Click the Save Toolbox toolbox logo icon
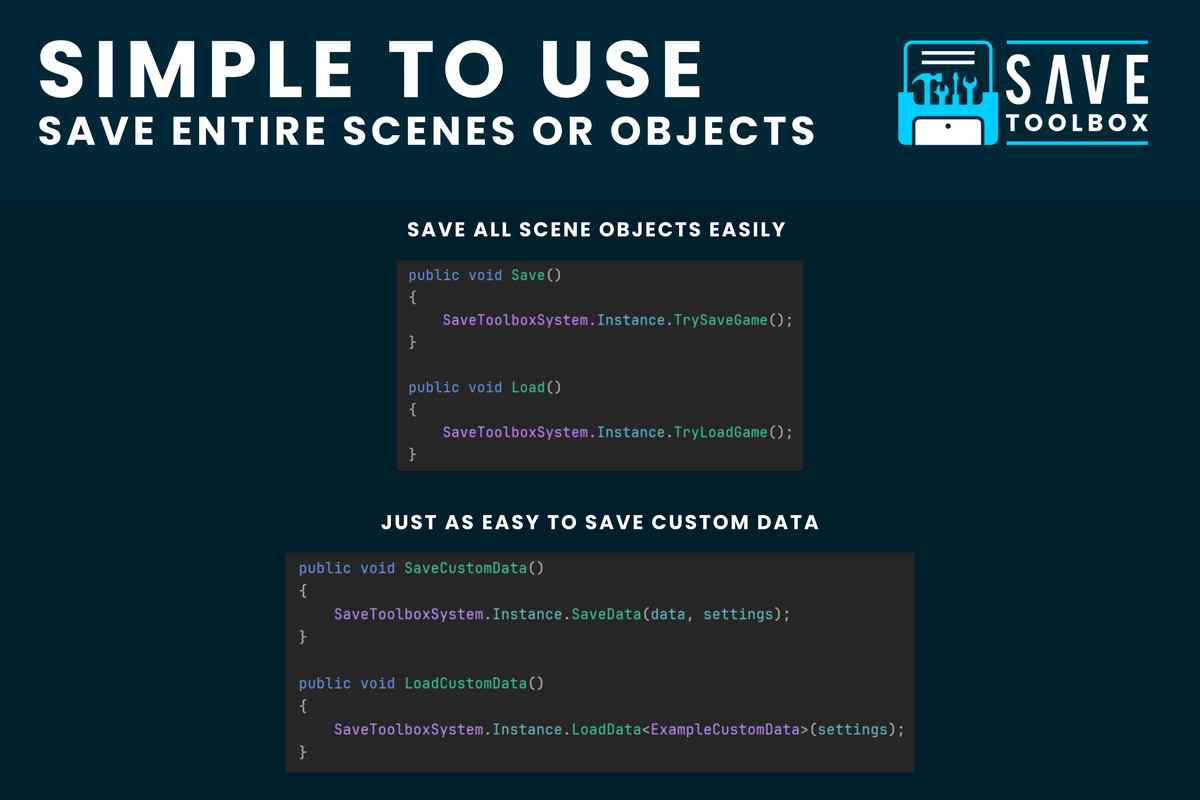1200x800 pixels. [948, 92]
